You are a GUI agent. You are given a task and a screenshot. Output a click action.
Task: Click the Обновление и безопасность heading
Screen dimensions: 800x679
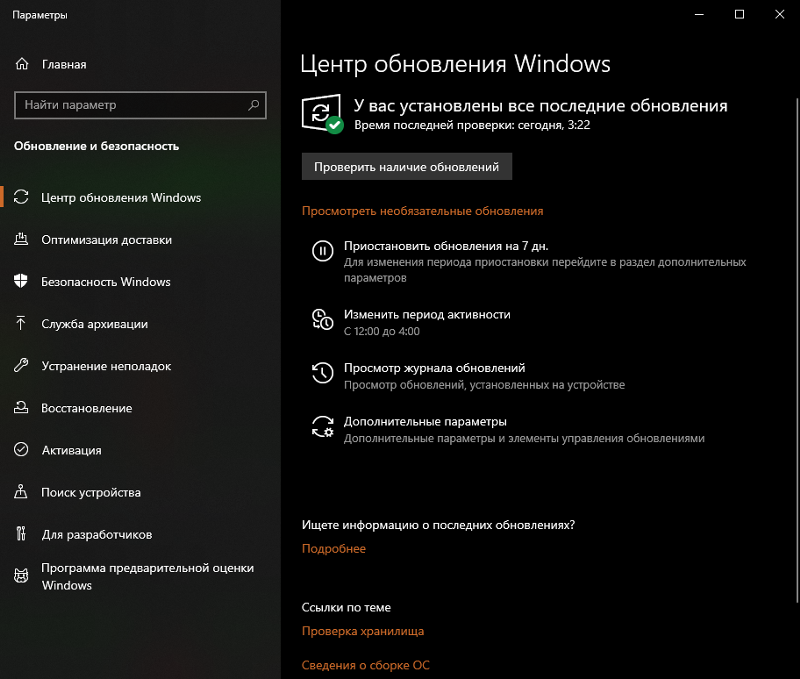(x=96, y=146)
